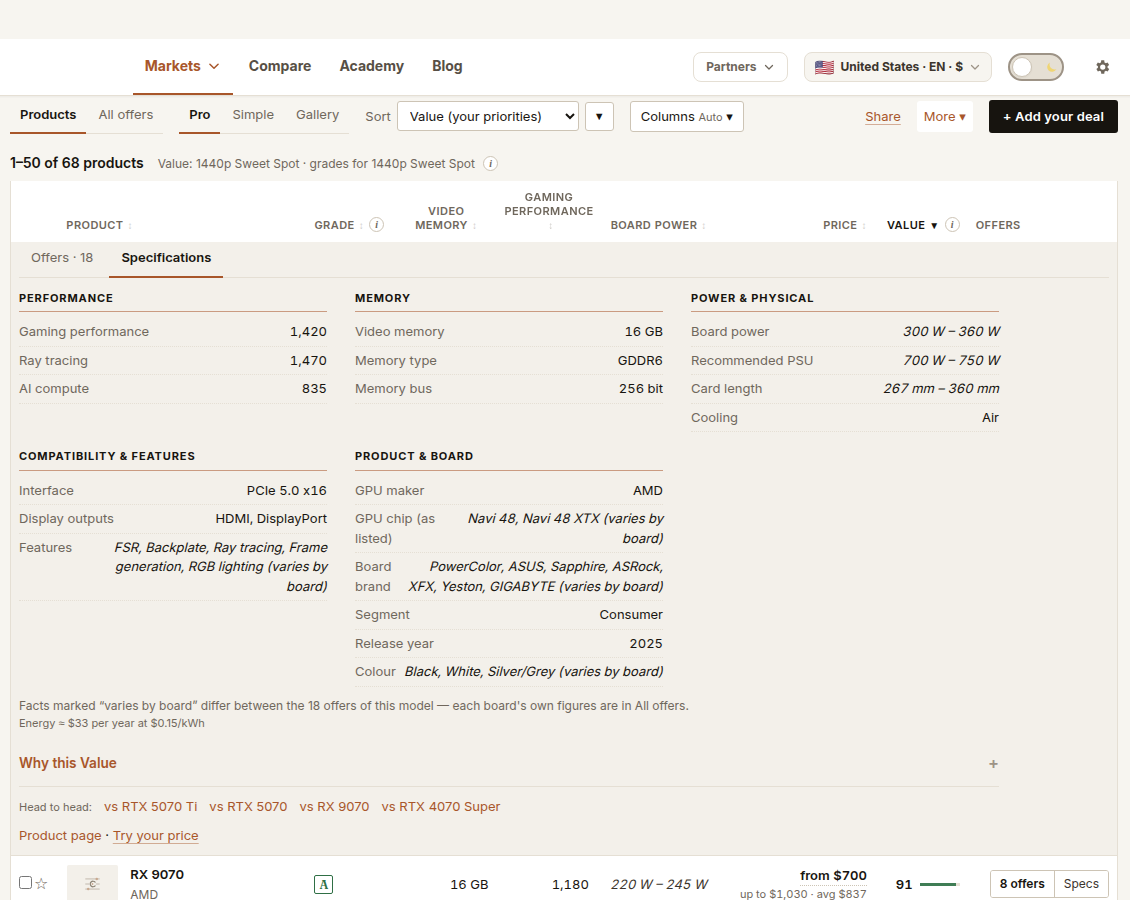Click the grade A badge for RX 9070

click(x=324, y=884)
